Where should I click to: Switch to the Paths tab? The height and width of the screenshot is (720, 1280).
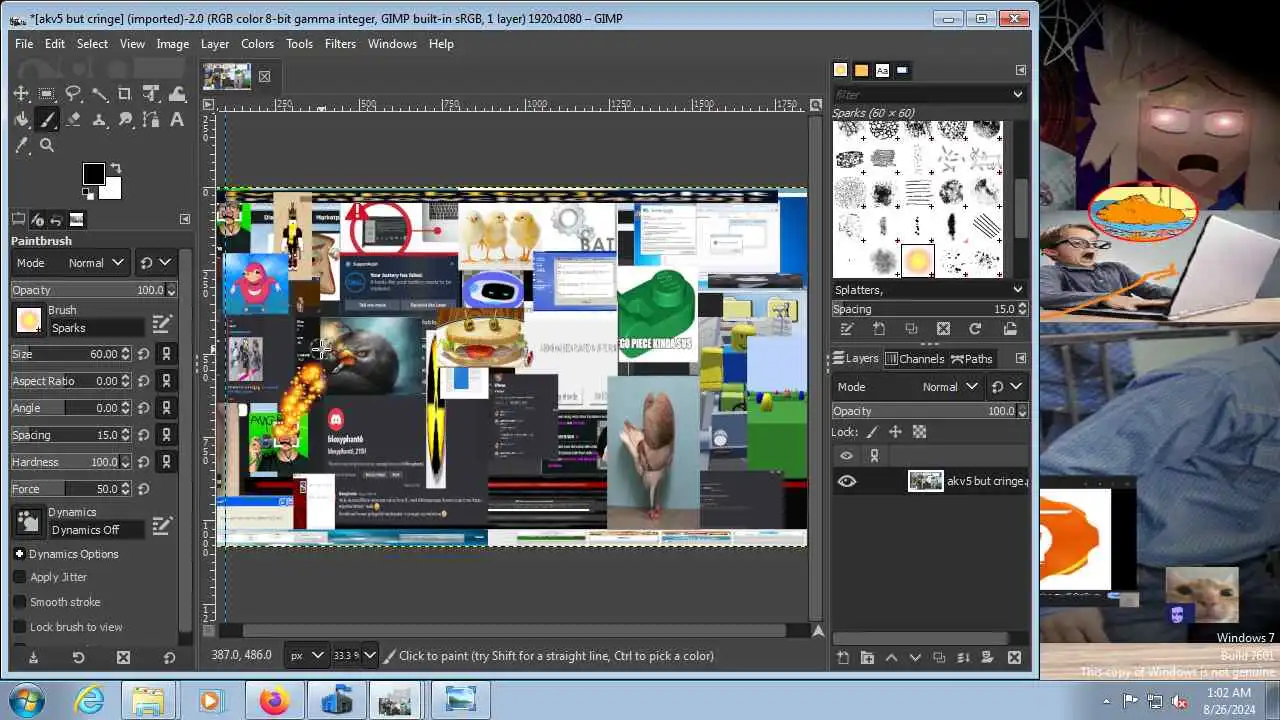point(971,359)
